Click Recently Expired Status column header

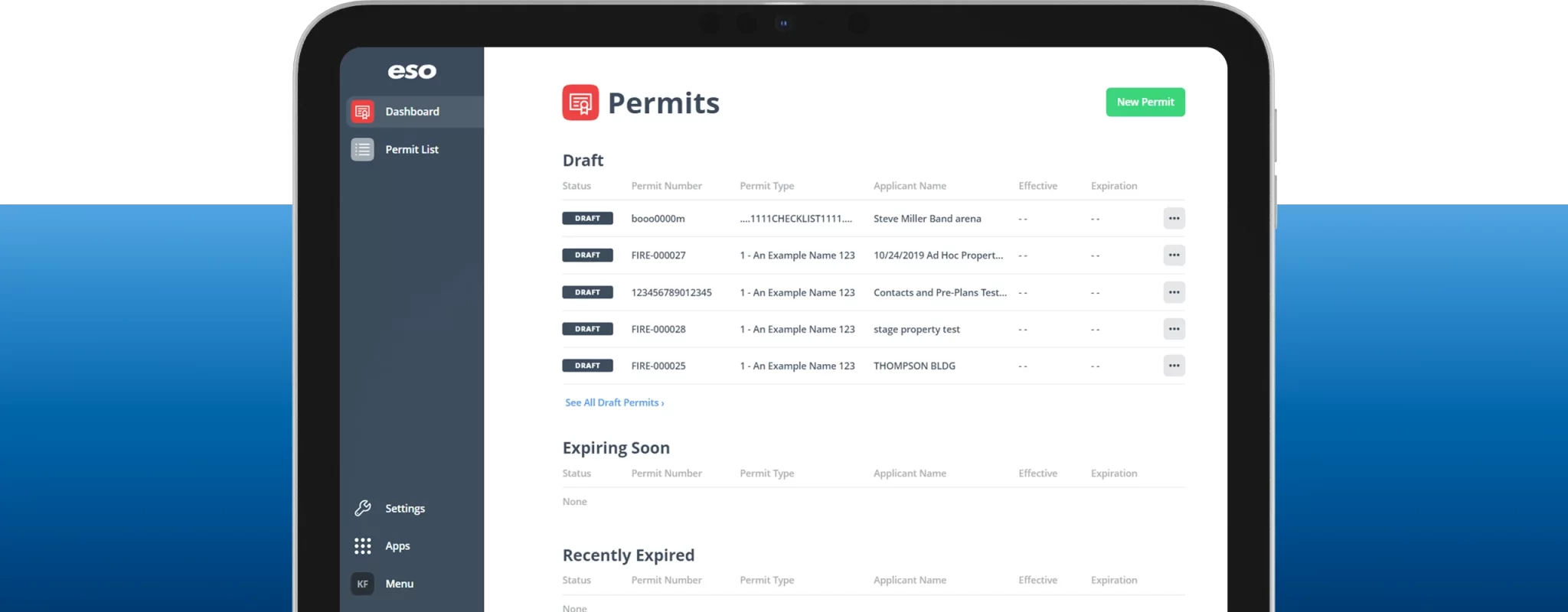pyautogui.click(x=577, y=580)
